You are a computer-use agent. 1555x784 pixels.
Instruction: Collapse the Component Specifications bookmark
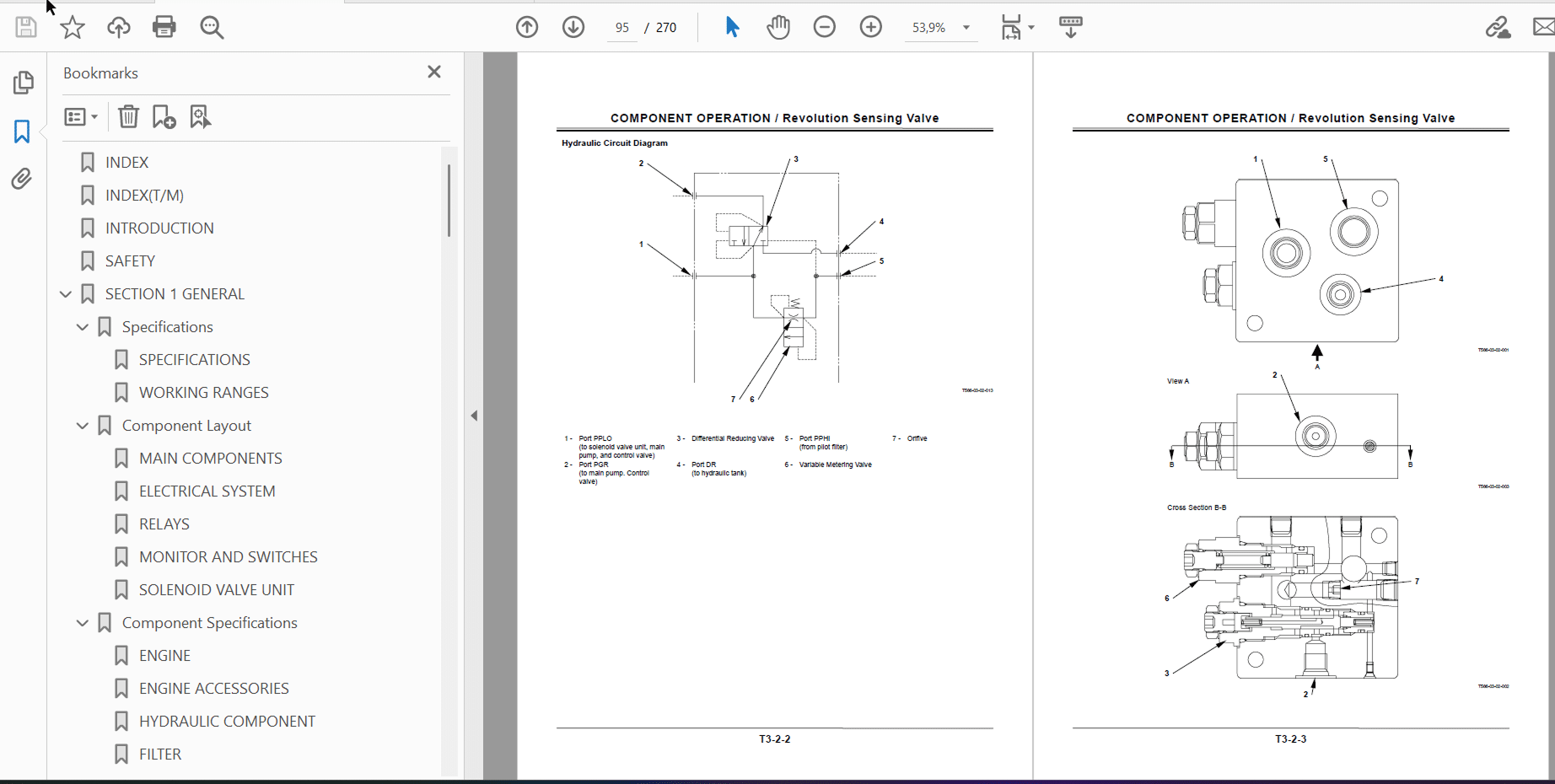click(82, 622)
